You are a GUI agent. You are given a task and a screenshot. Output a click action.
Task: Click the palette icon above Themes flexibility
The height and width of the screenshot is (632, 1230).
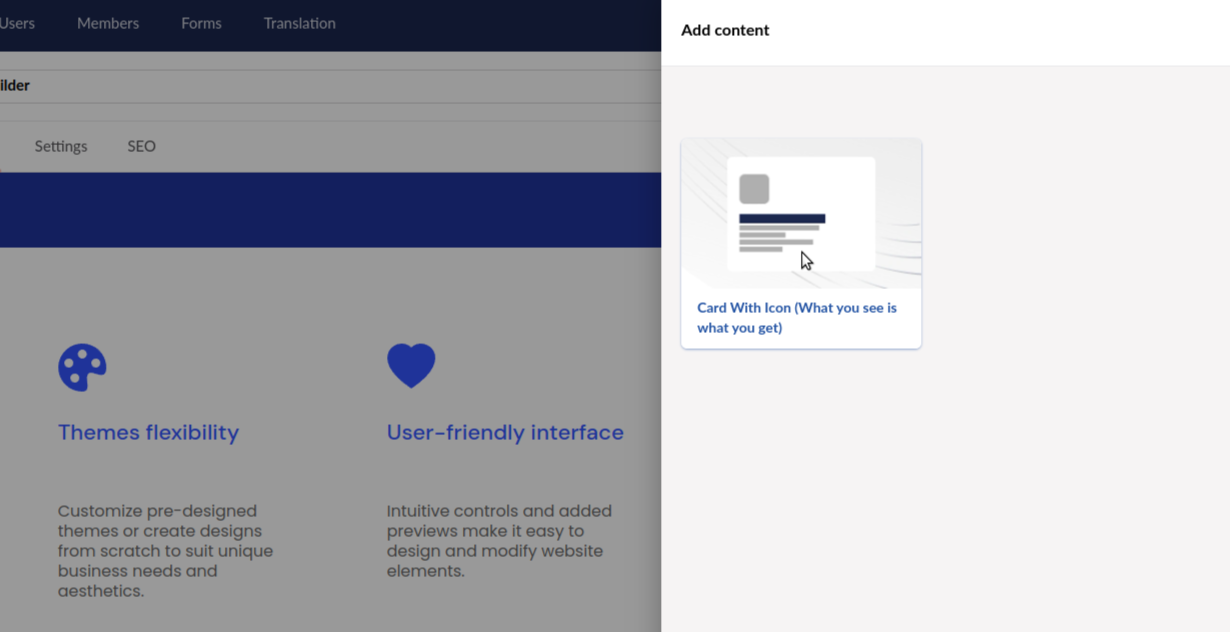tap(82, 367)
